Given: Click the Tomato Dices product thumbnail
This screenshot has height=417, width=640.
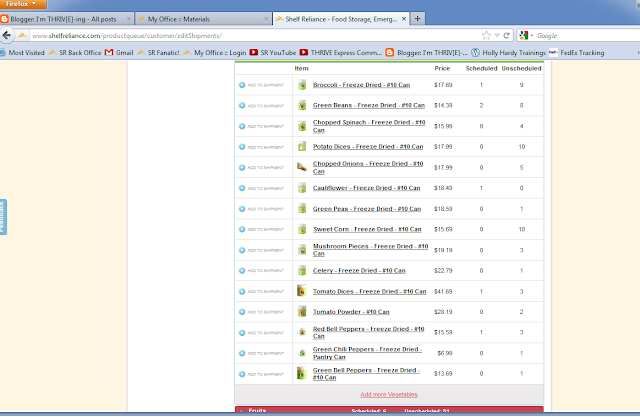Looking at the screenshot, I should coord(302,291).
